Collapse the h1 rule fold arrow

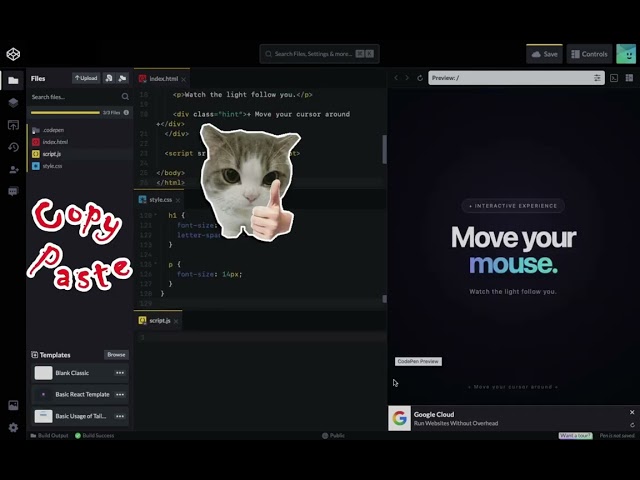coord(155,215)
